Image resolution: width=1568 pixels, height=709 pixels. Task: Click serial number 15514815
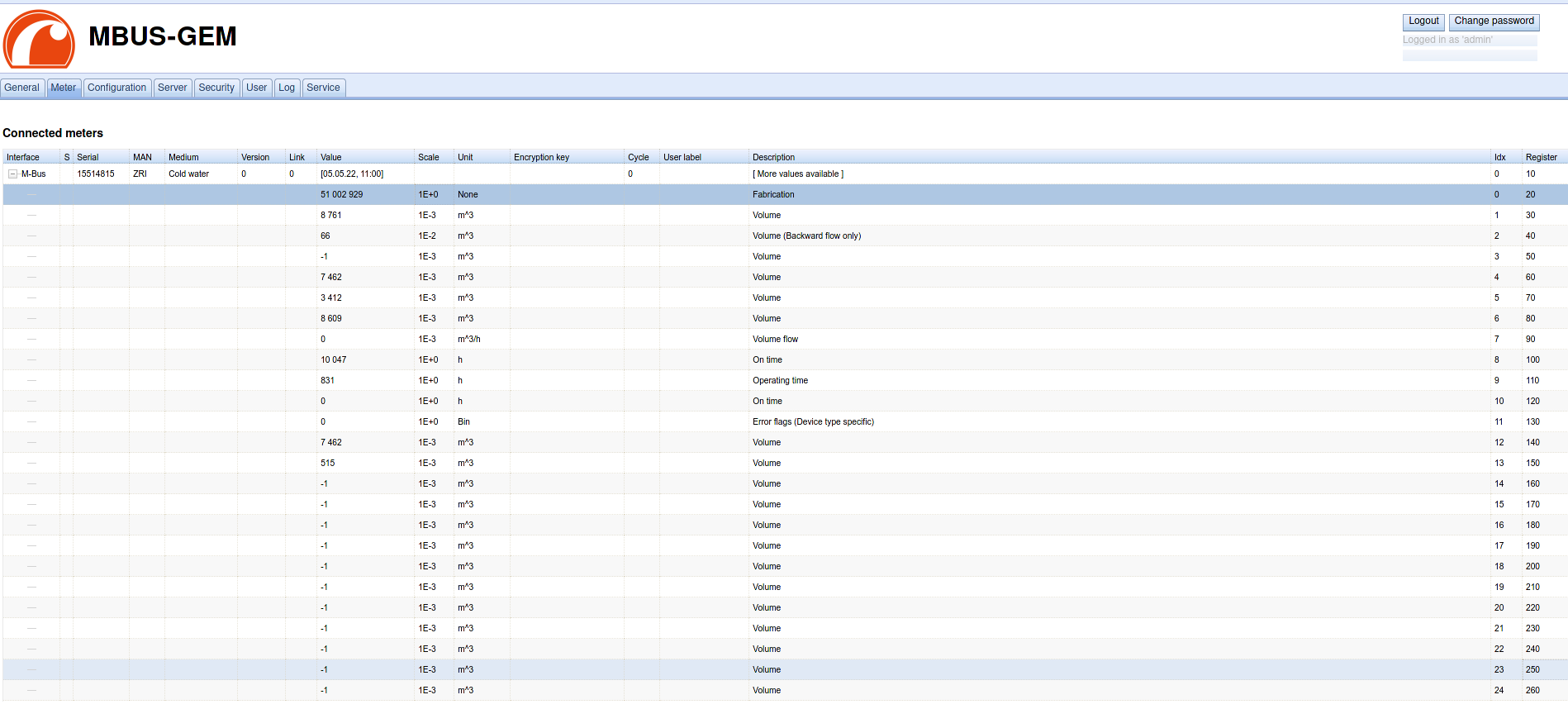pos(96,174)
